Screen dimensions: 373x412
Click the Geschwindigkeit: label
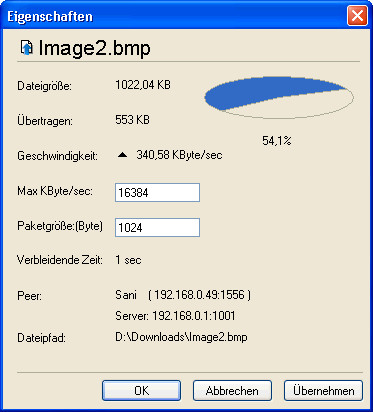[57, 156]
